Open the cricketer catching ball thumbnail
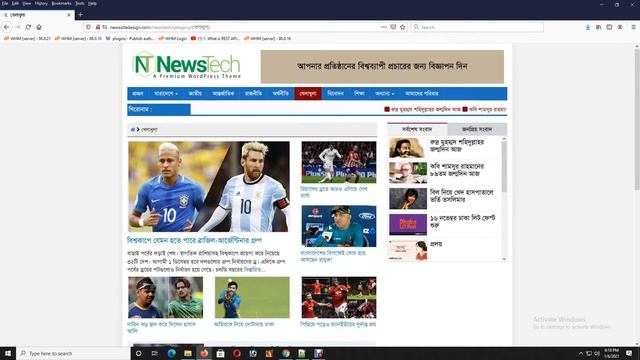This screenshot has width=640, height=360. (x=252, y=298)
